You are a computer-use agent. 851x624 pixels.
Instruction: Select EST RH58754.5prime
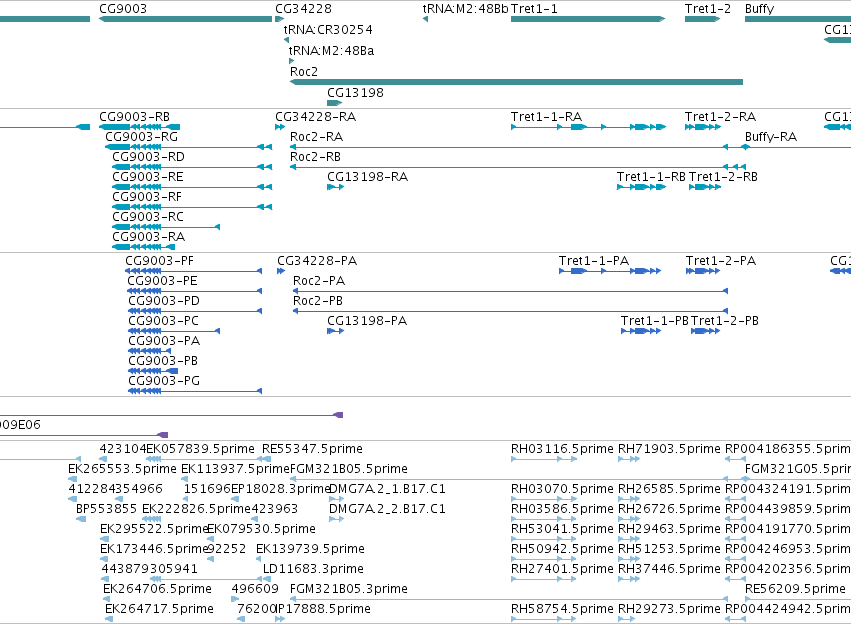pyautogui.click(x=562, y=610)
